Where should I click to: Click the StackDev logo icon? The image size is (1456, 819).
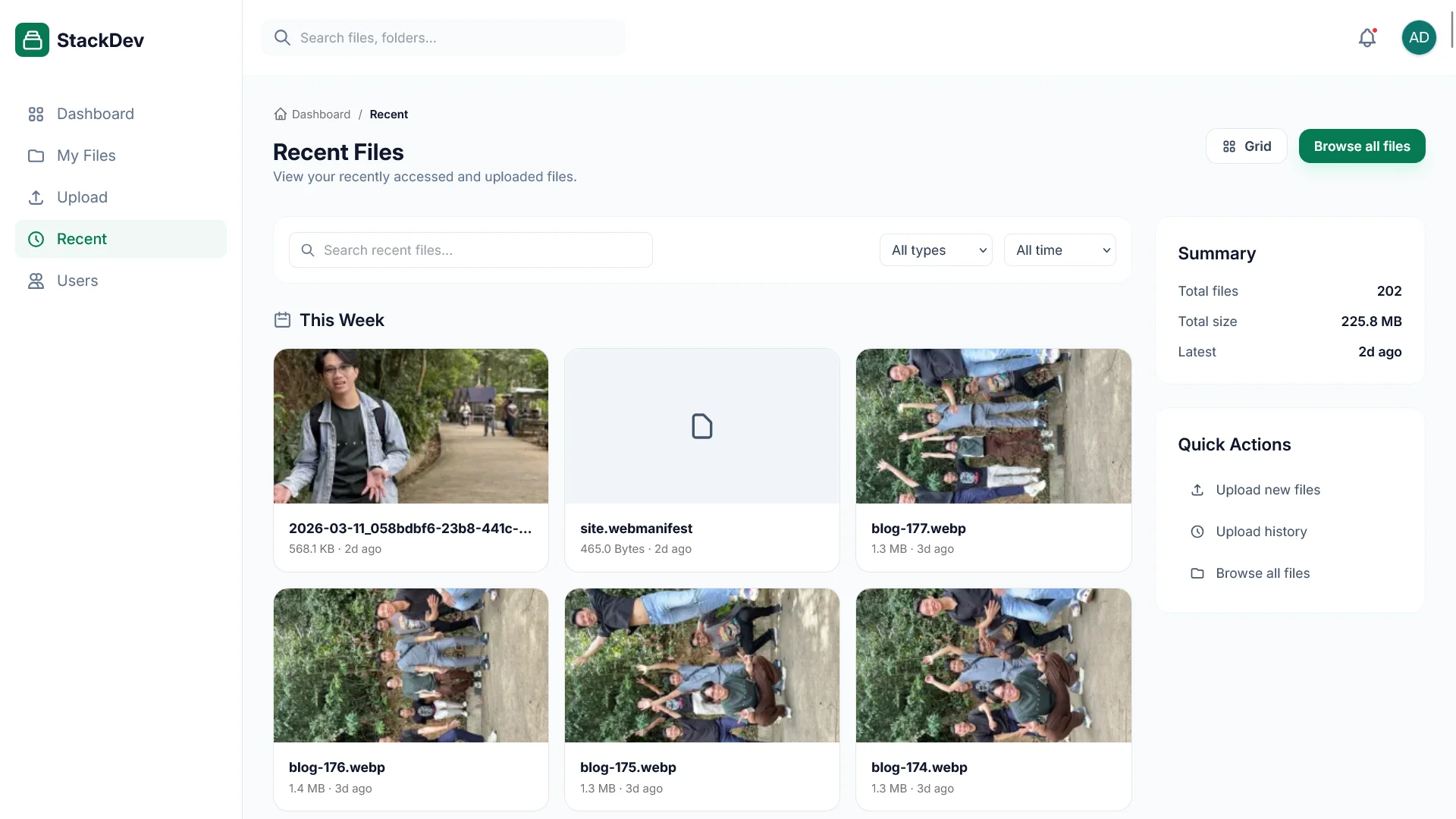(32, 40)
